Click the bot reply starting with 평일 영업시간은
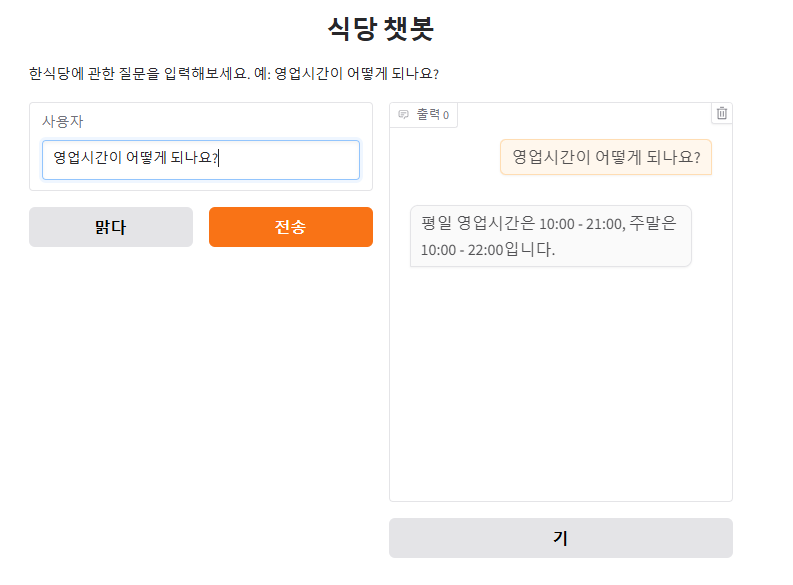This screenshot has width=793, height=585. tap(550, 236)
